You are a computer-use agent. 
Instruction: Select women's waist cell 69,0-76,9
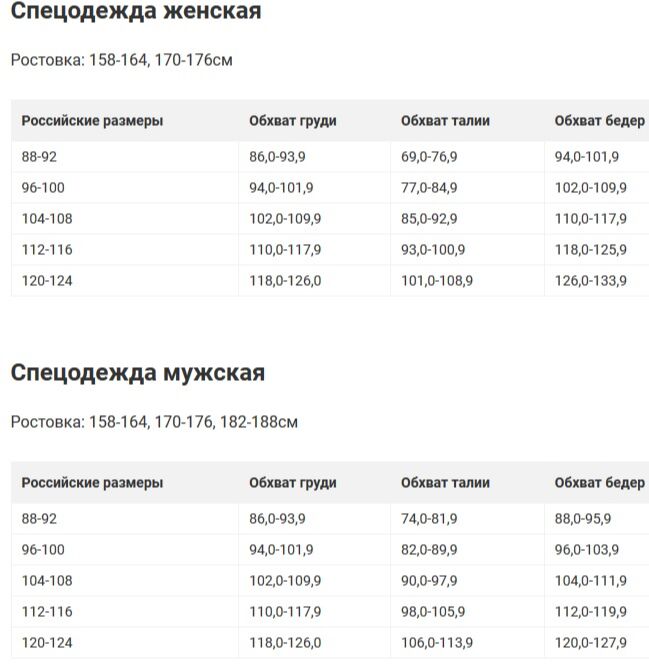[x=429, y=157]
